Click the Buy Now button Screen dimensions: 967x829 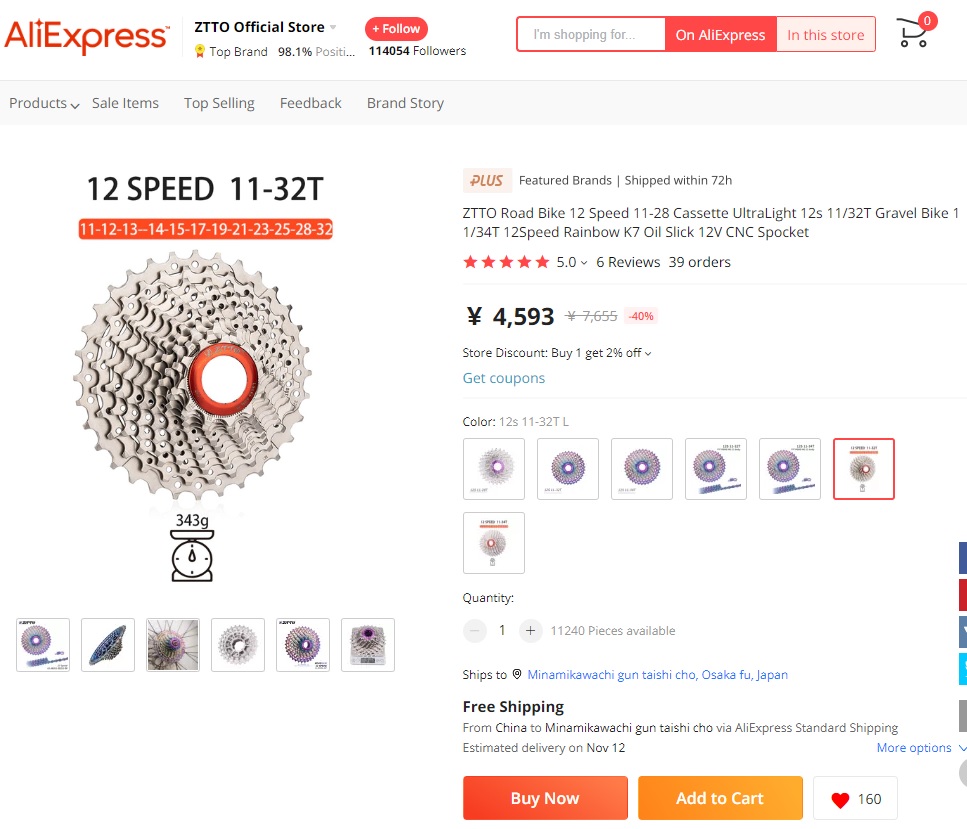point(544,797)
